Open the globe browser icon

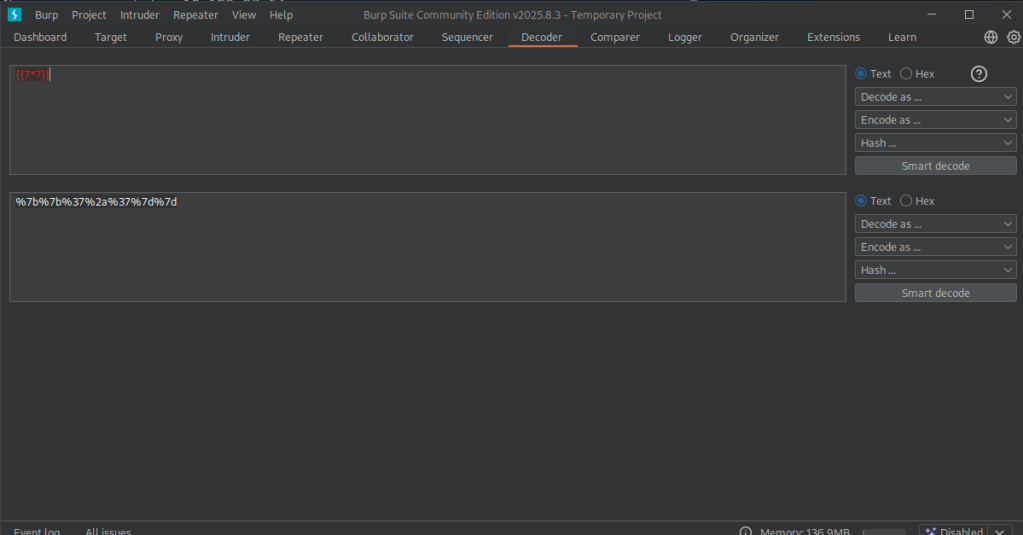[x=991, y=37]
